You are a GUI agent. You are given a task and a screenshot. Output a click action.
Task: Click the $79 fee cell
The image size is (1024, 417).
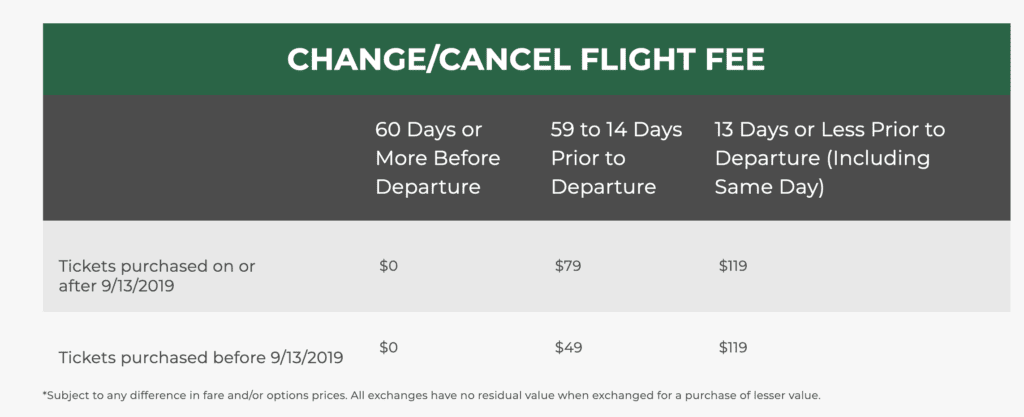click(566, 266)
